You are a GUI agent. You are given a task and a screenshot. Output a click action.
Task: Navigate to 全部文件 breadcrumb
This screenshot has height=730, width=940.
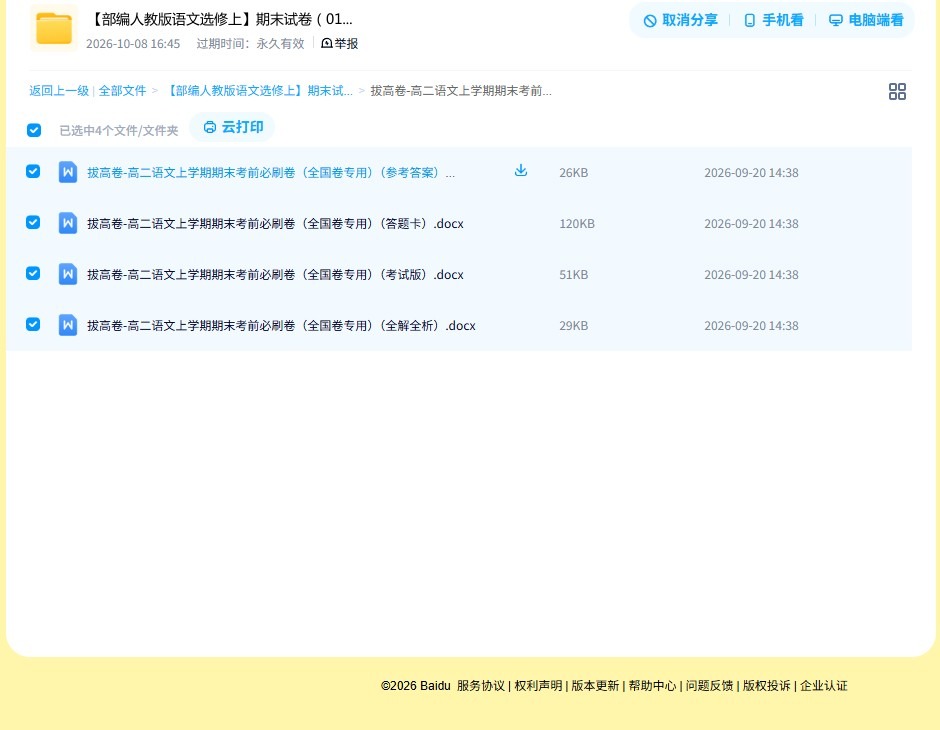[122, 91]
